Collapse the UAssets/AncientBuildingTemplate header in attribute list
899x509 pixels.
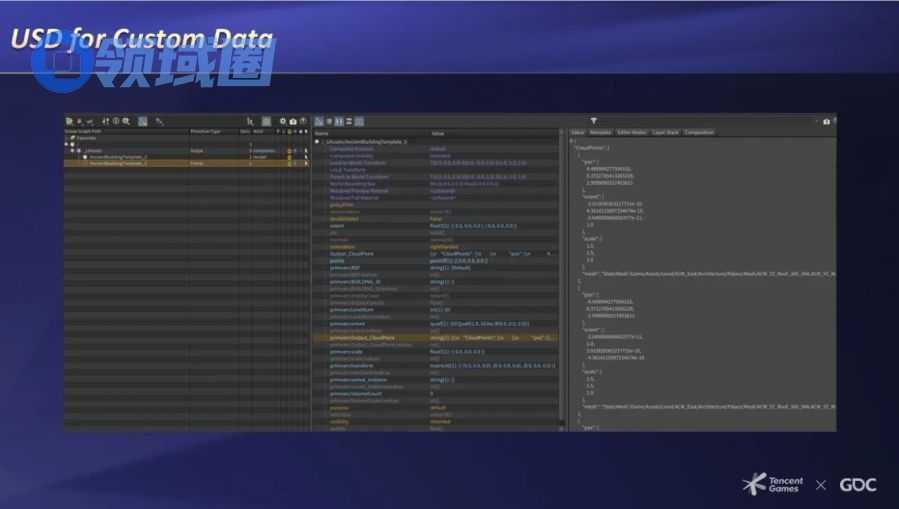tap(317, 142)
